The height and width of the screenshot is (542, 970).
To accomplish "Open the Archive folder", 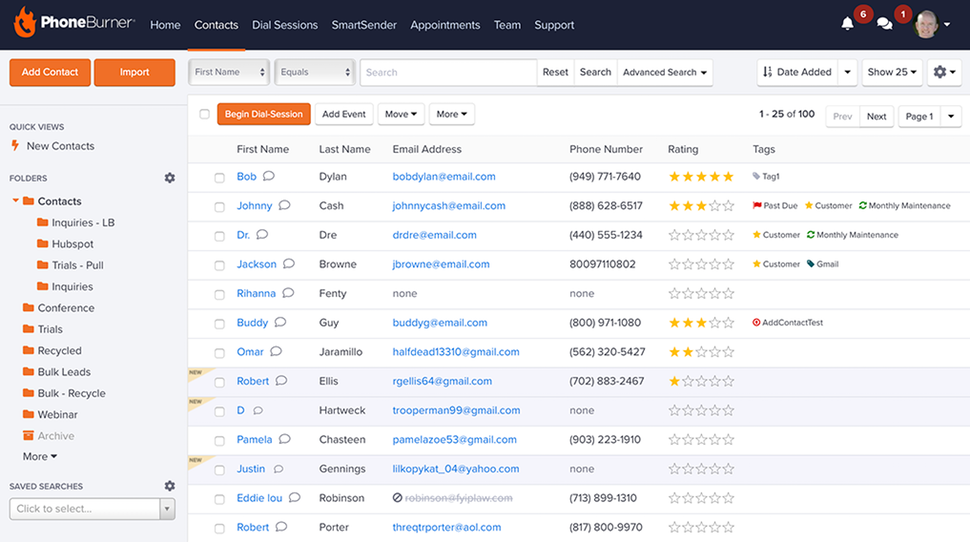I will tap(55, 436).
